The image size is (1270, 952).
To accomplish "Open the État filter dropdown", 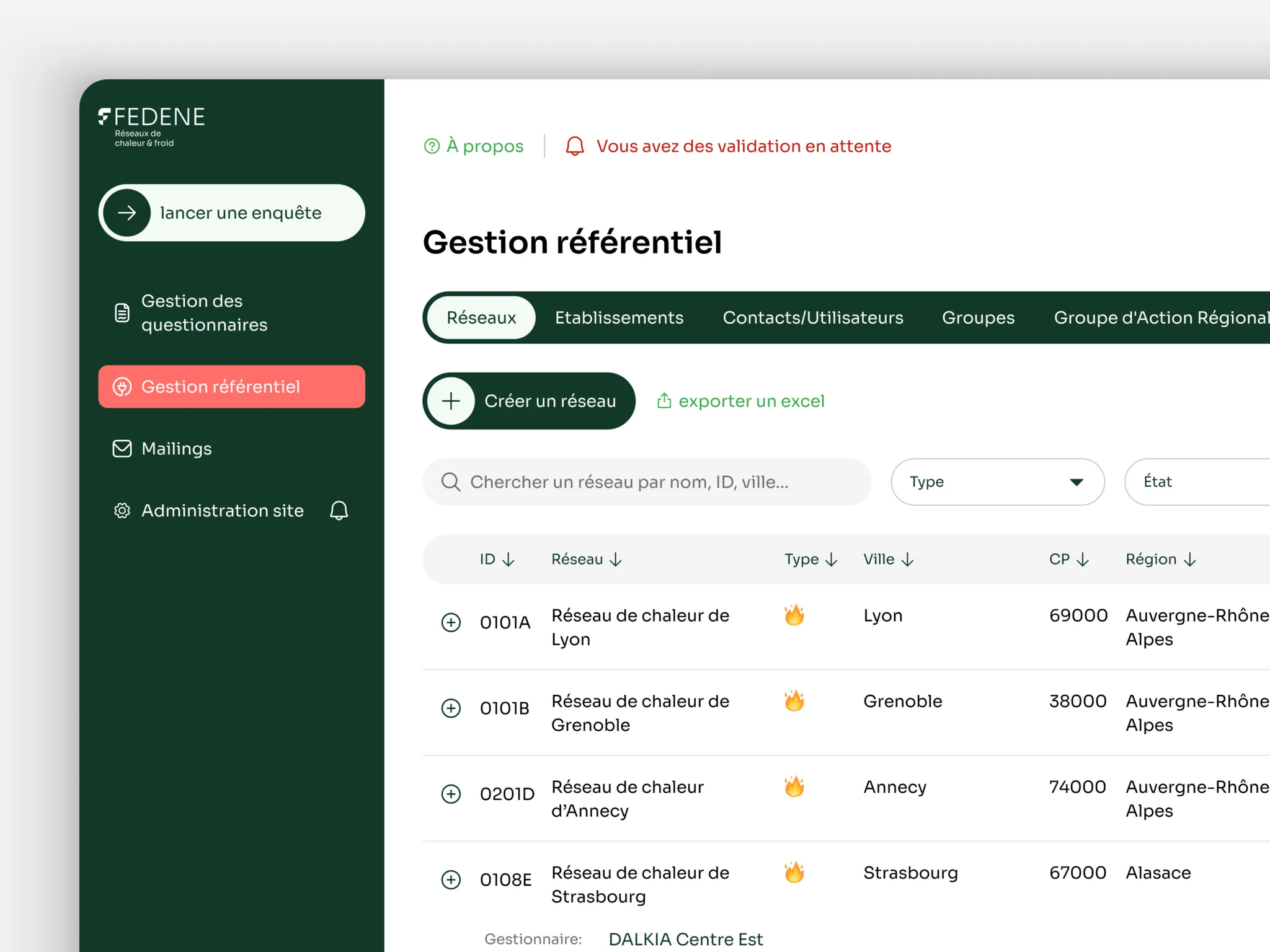I will click(1197, 482).
